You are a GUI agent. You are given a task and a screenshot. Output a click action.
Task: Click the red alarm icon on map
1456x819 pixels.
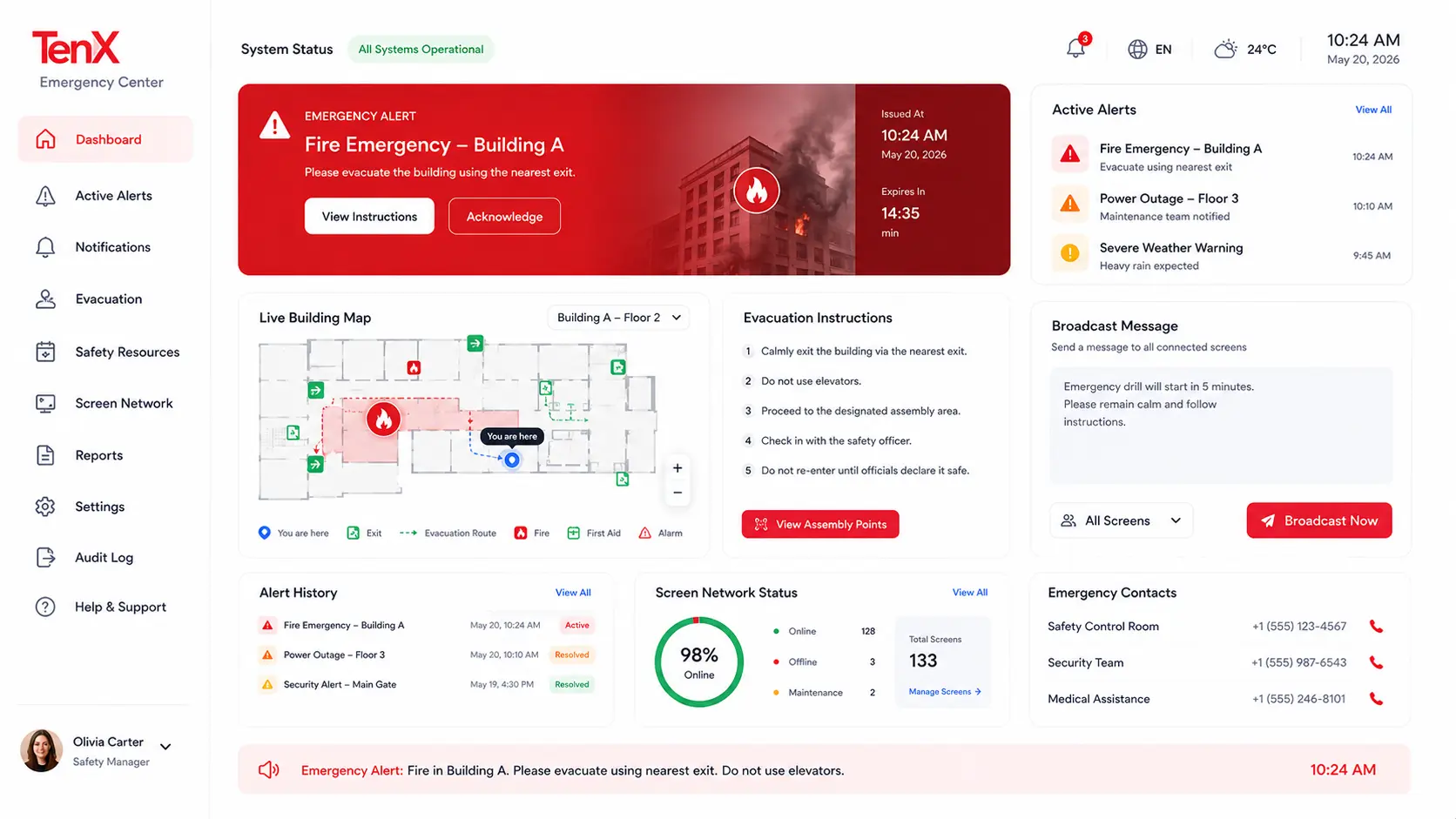(x=414, y=367)
